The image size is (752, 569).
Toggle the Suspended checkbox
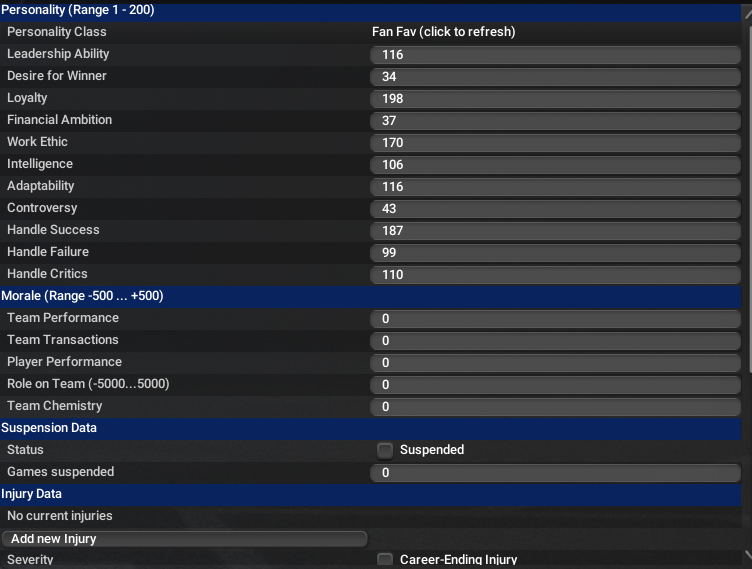[385, 450]
